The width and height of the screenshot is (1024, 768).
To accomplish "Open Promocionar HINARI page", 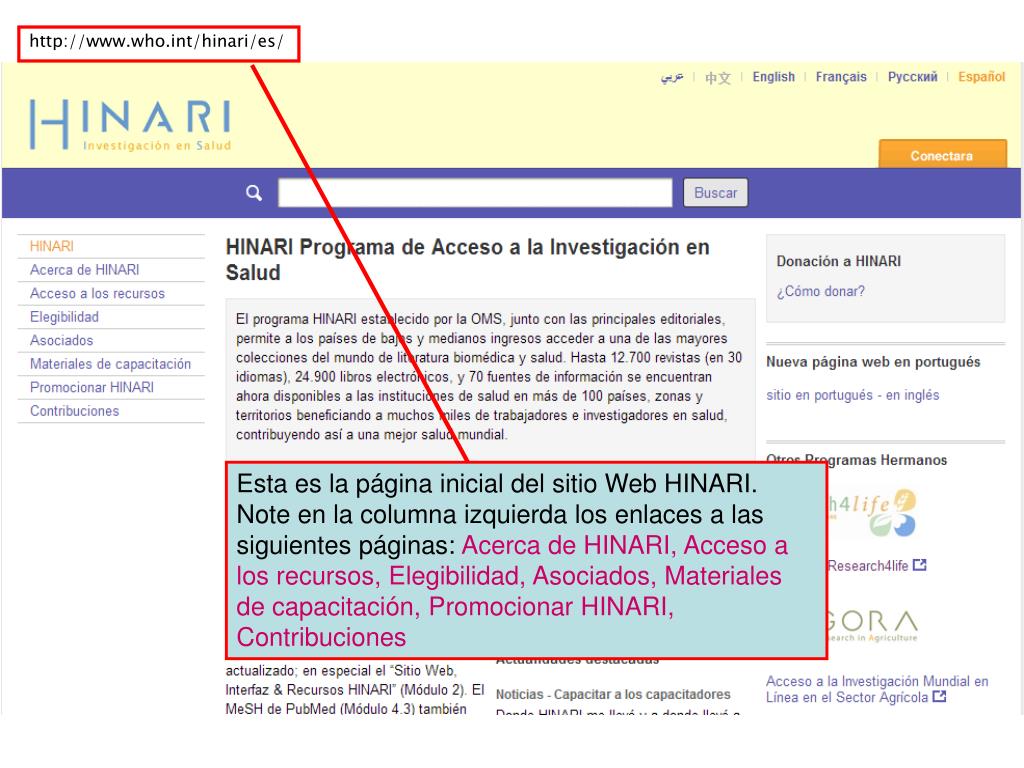I will (91, 387).
